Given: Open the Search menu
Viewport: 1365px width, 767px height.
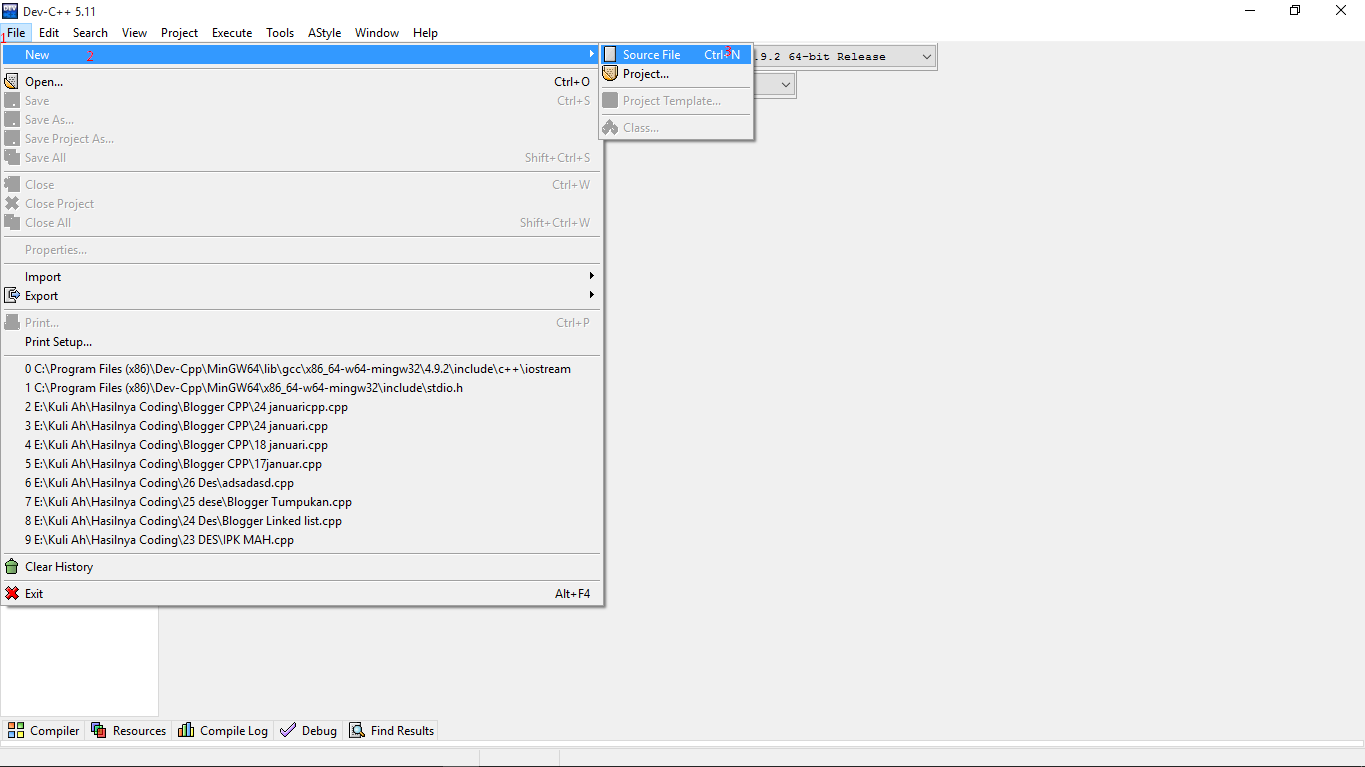Looking at the screenshot, I should pyautogui.click(x=90, y=32).
